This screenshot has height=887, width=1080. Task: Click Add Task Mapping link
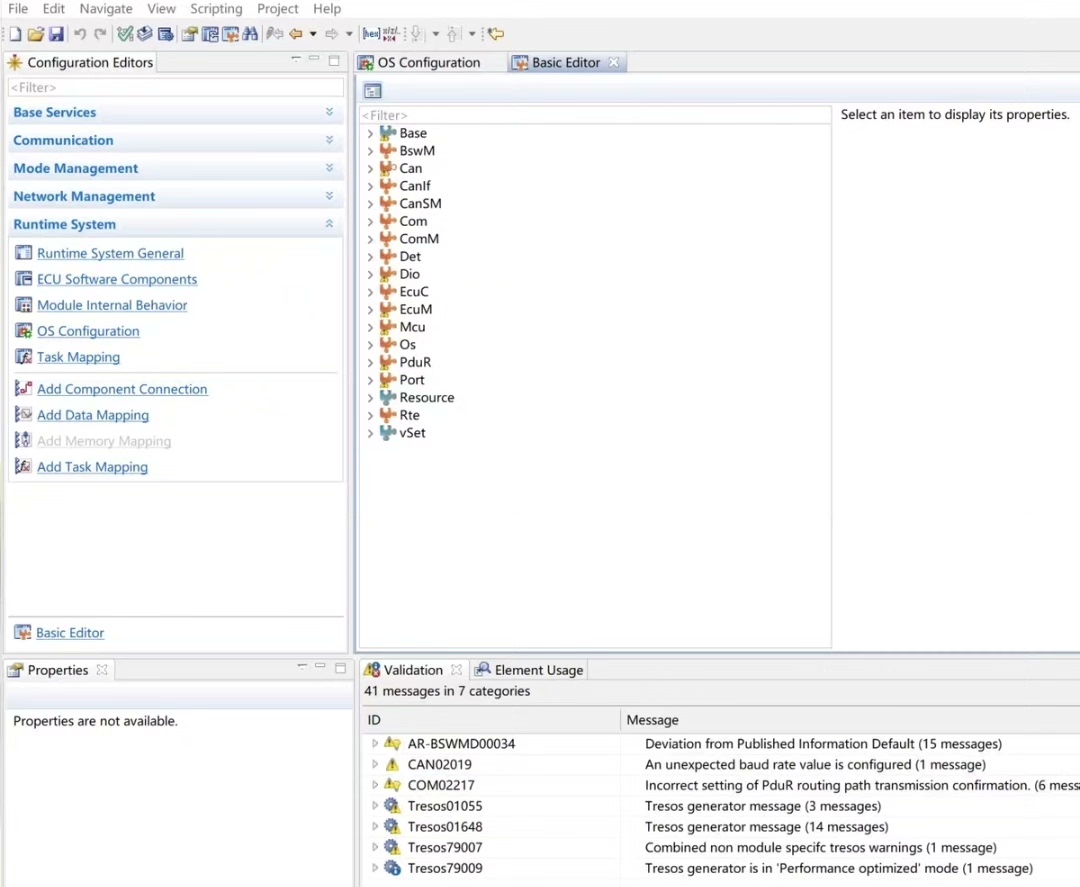tap(92, 467)
